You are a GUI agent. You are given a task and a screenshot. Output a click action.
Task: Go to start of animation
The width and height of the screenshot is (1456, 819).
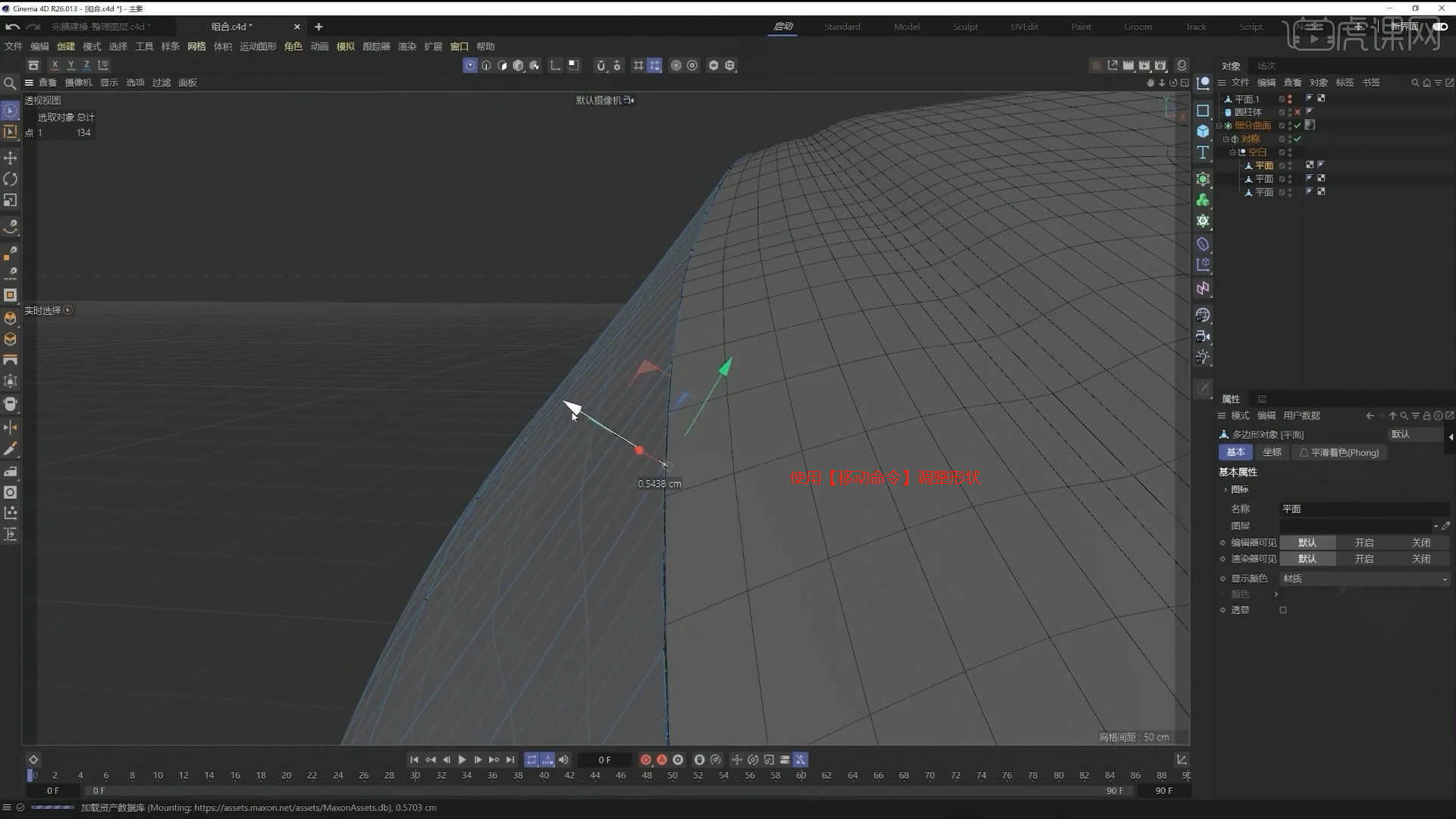414,760
